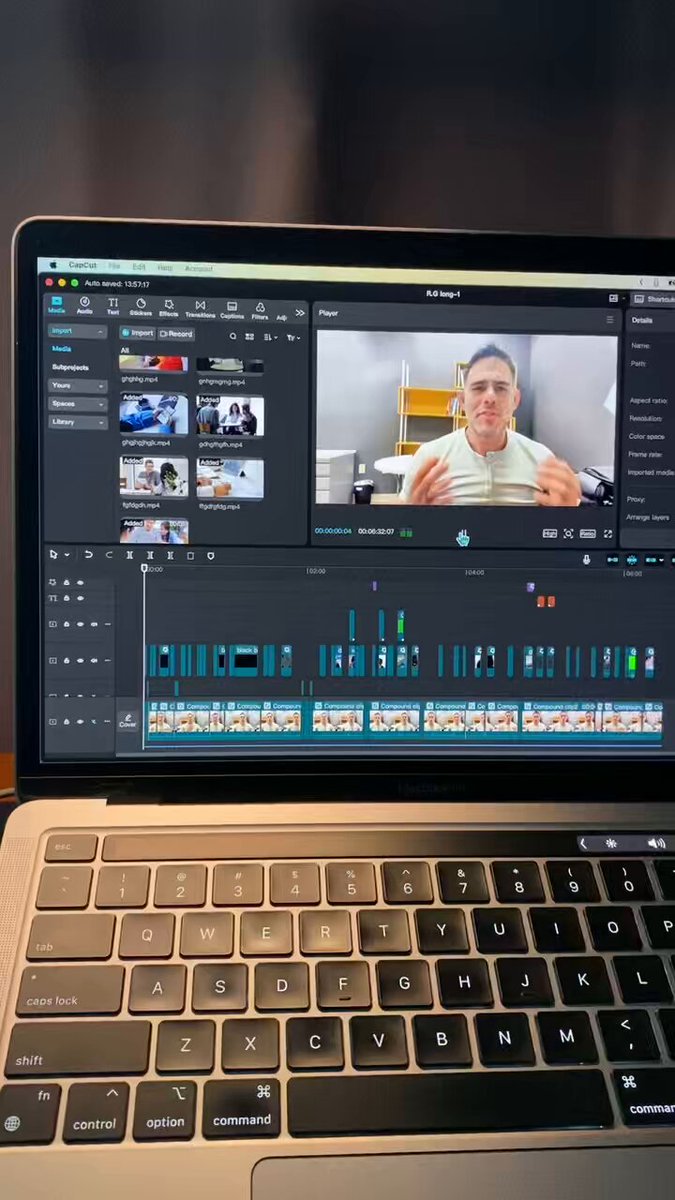Toggle media grid view icon
The height and width of the screenshot is (1200, 675).
tap(250, 337)
